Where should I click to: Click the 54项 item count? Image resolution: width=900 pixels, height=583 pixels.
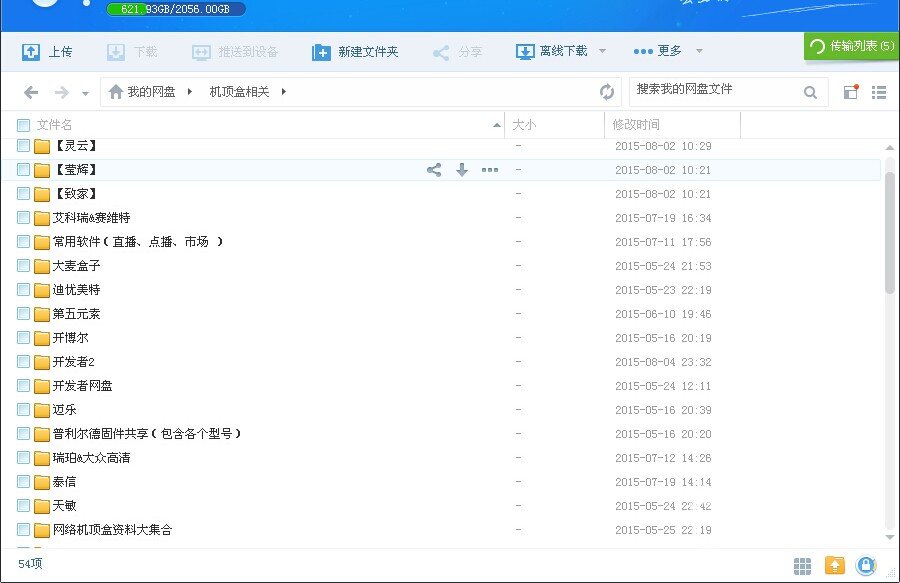pos(30,563)
